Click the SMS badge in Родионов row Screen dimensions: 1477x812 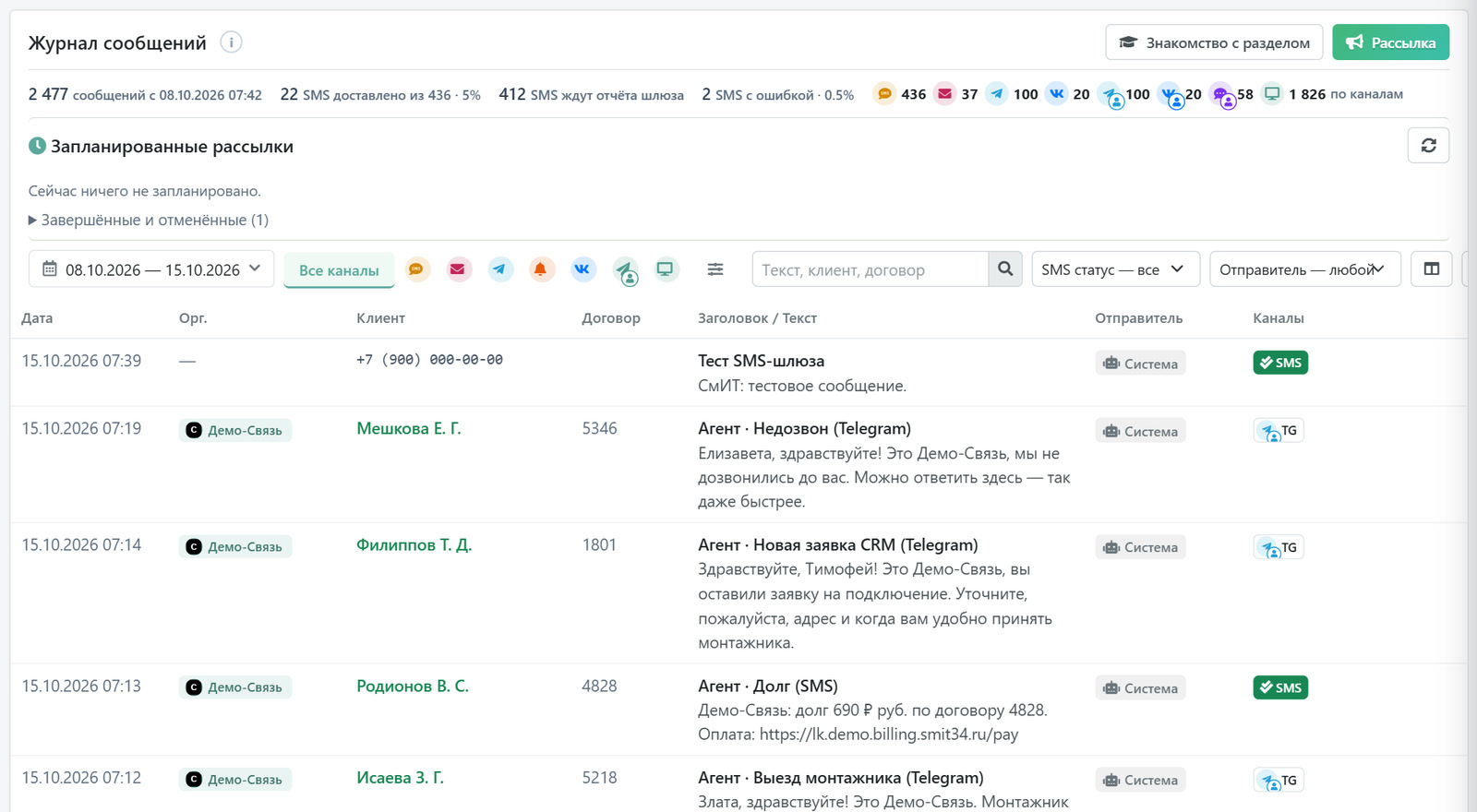tap(1280, 687)
